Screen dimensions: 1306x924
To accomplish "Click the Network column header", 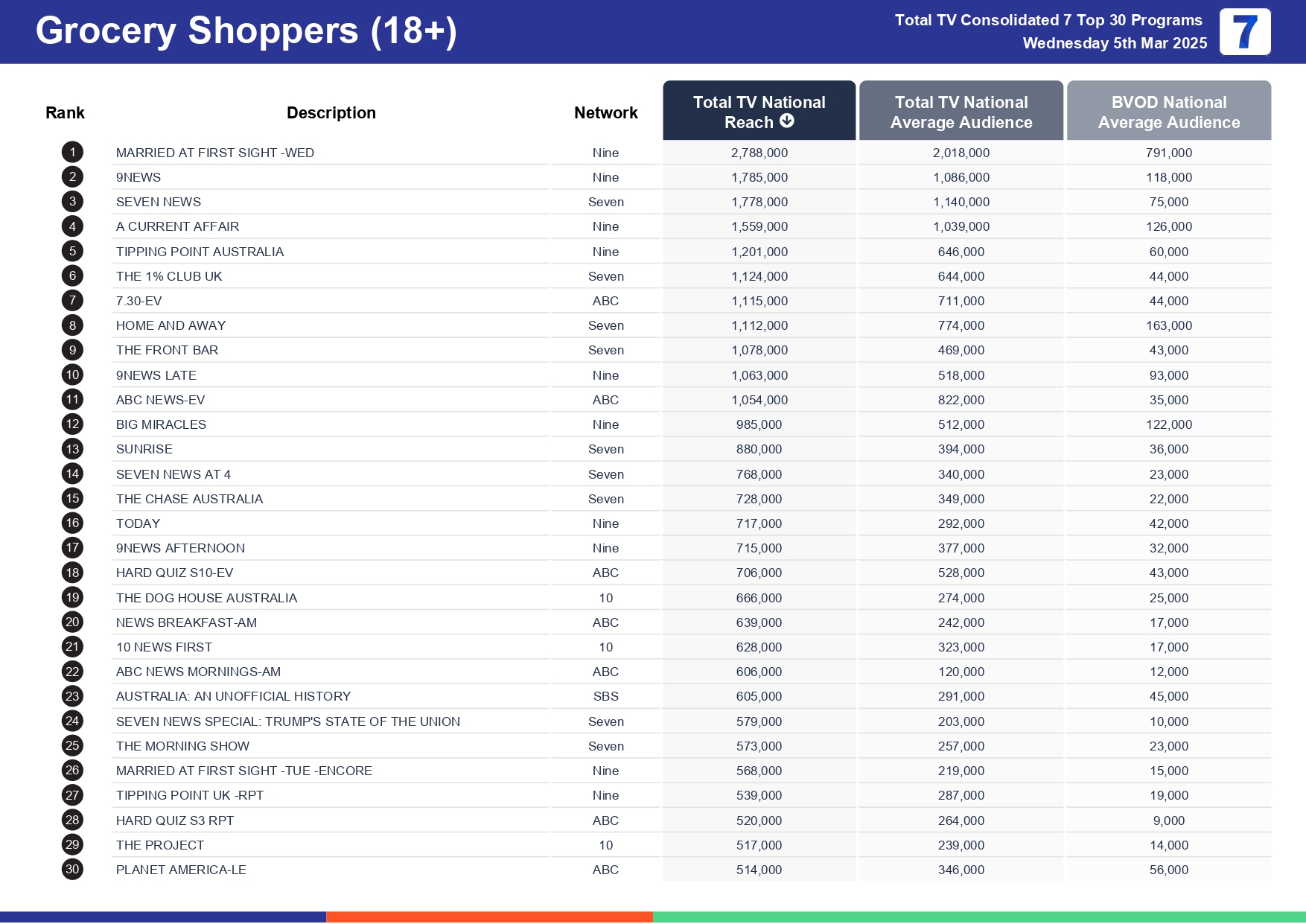I will pyautogui.click(x=605, y=113).
